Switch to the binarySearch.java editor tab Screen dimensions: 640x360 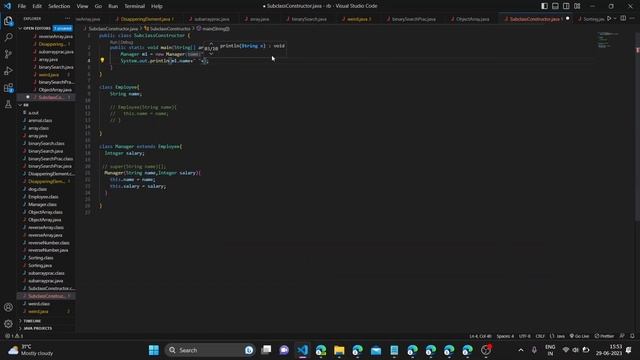pyautogui.click(x=309, y=19)
